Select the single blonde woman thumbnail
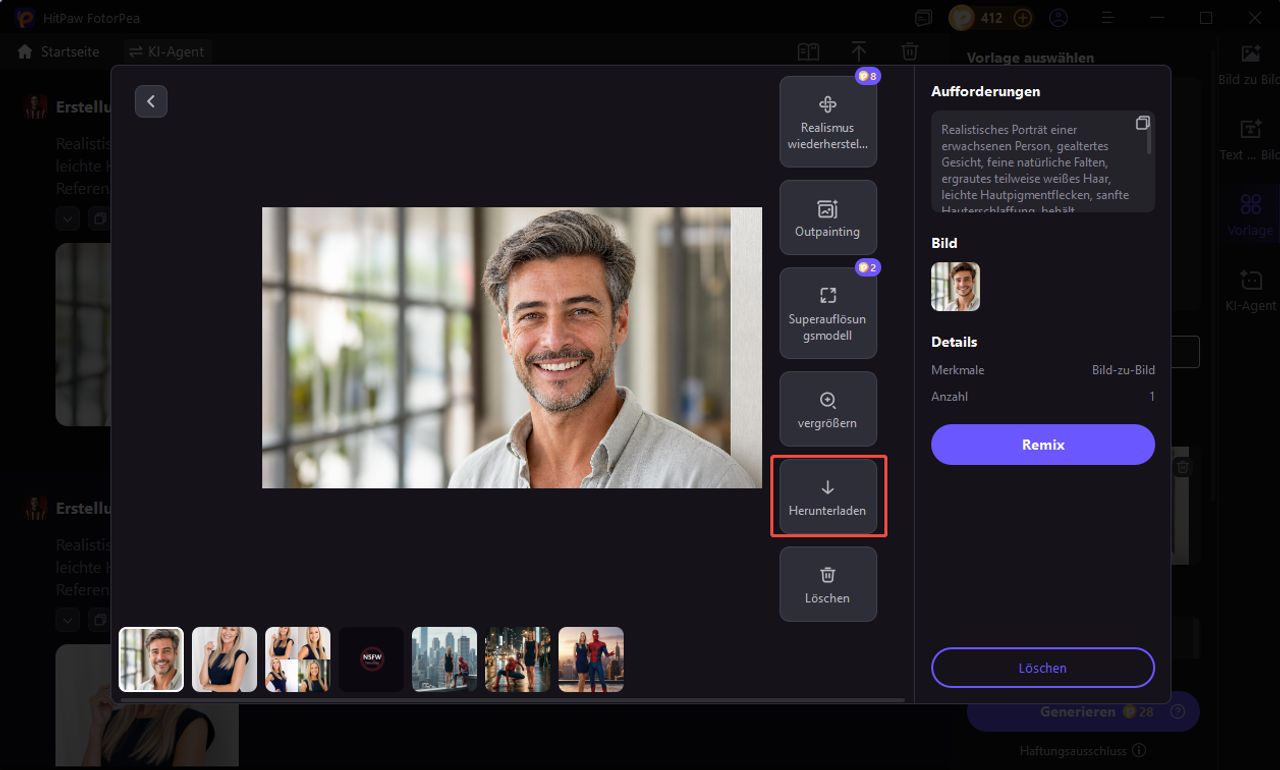Image resolution: width=1280 pixels, height=770 pixels. click(x=224, y=659)
